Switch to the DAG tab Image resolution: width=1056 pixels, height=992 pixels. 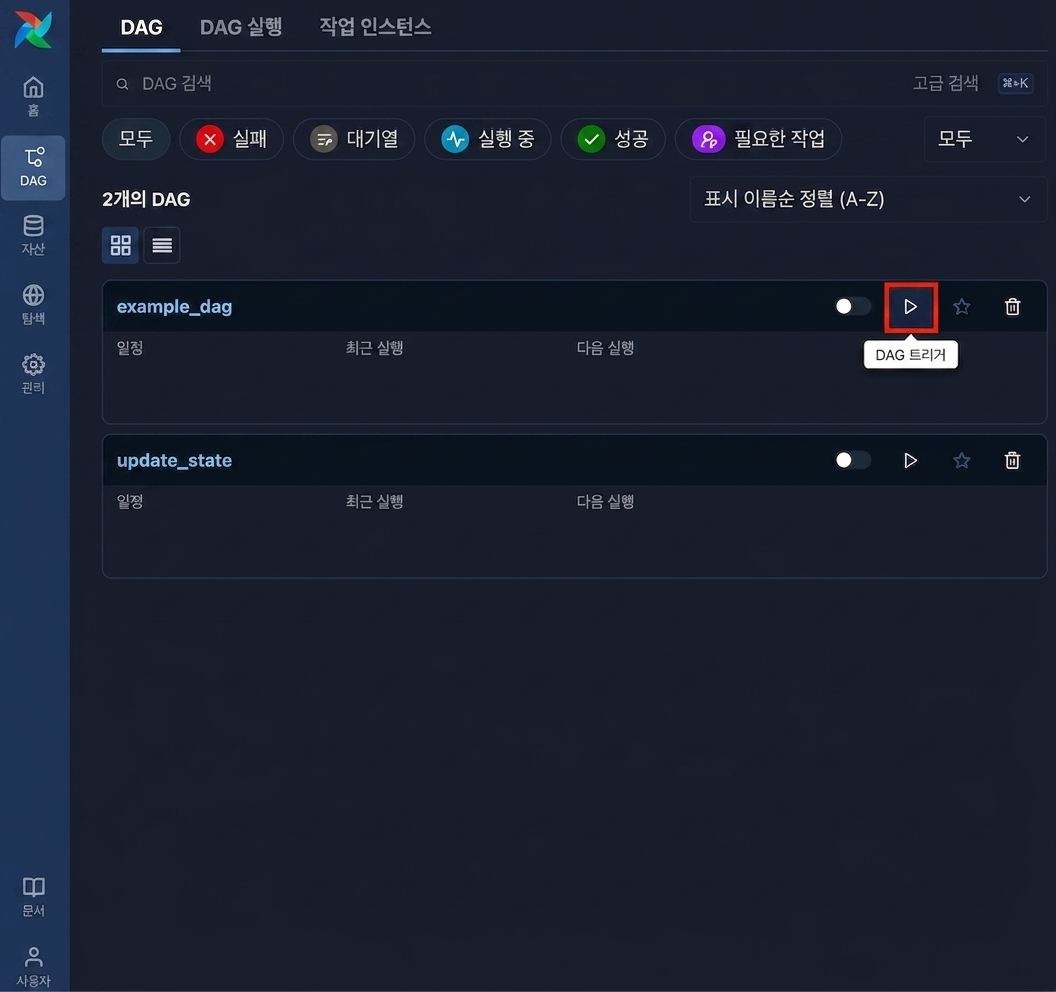[141, 28]
